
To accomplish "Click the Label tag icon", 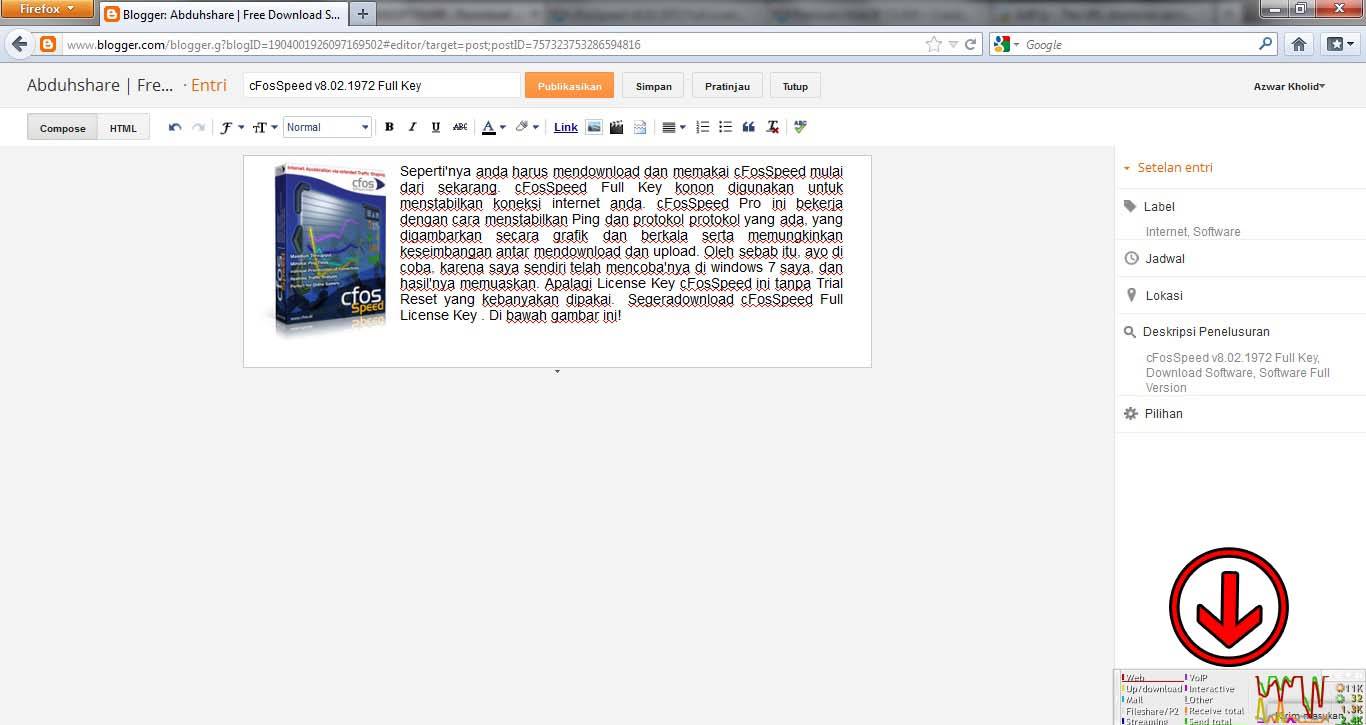I will (1131, 206).
